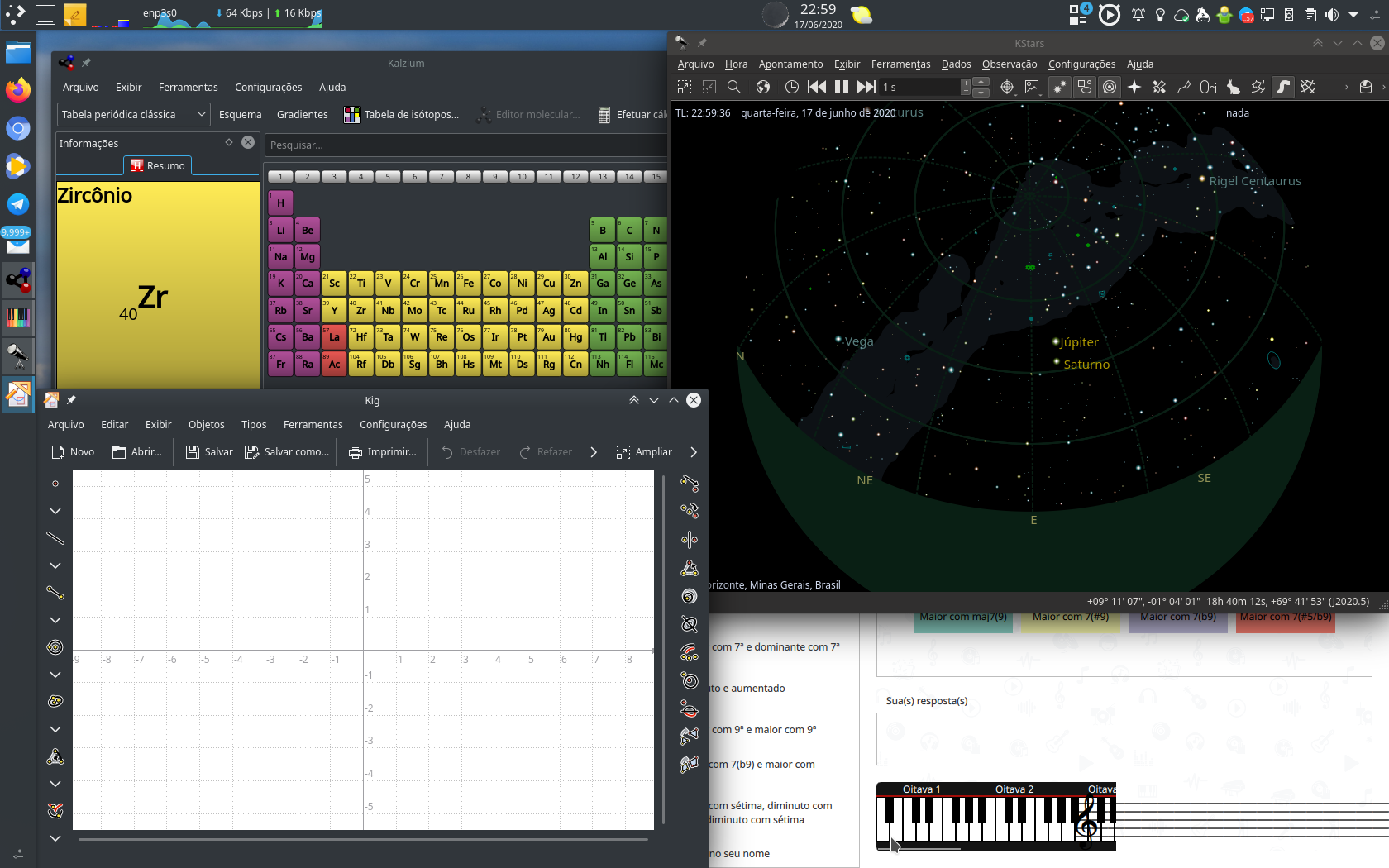Click Kig vertical scrollbar beside canvas
Image resolution: width=1389 pixels, height=868 pixels.
click(664, 649)
